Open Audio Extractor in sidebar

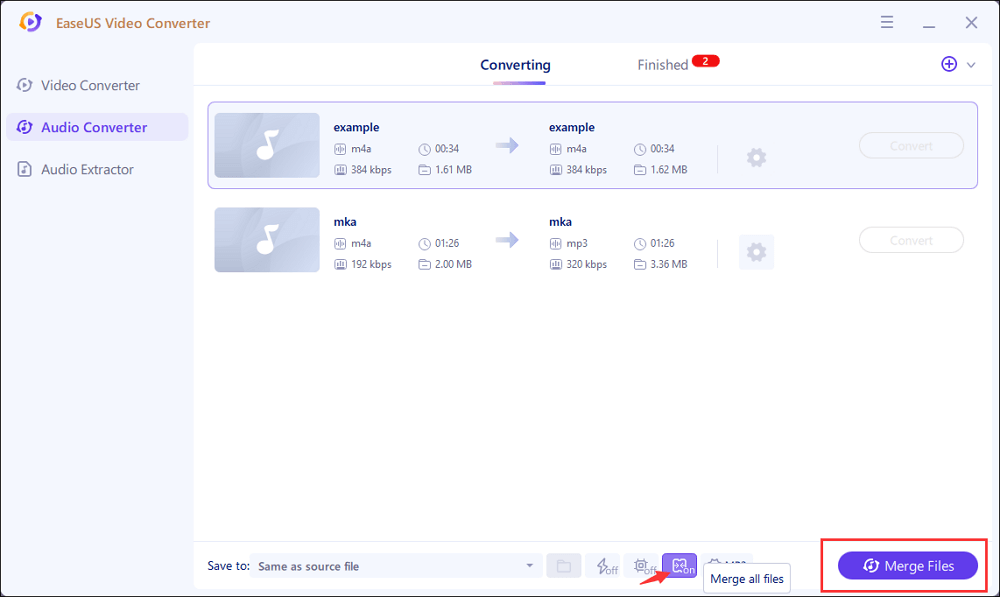point(87,169)
